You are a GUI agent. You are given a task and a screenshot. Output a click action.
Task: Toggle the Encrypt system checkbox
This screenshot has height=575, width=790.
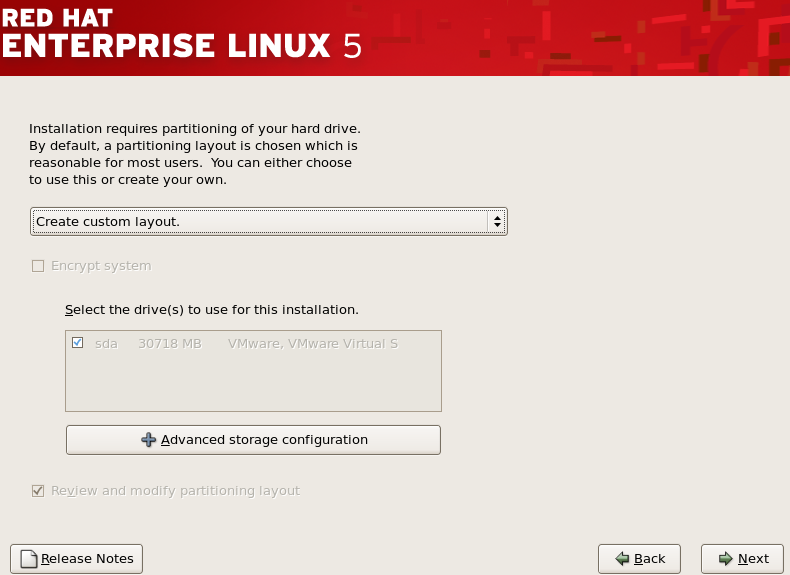(x=38, y=266)
